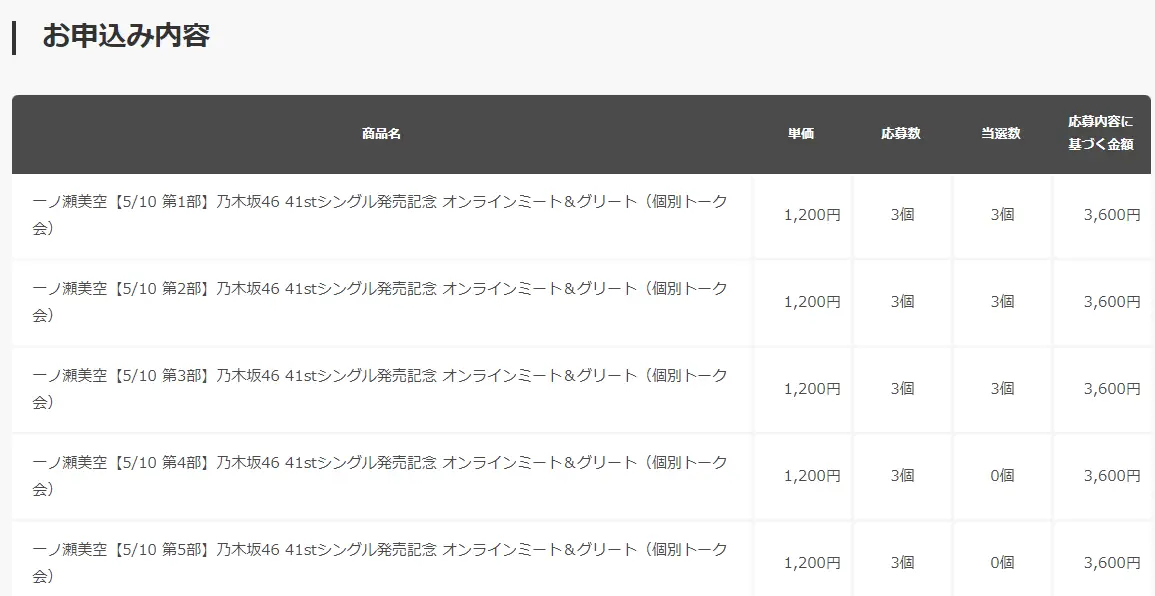
Task: Select the 5/10 第3部 product name
Action: (x=380, y=389)
